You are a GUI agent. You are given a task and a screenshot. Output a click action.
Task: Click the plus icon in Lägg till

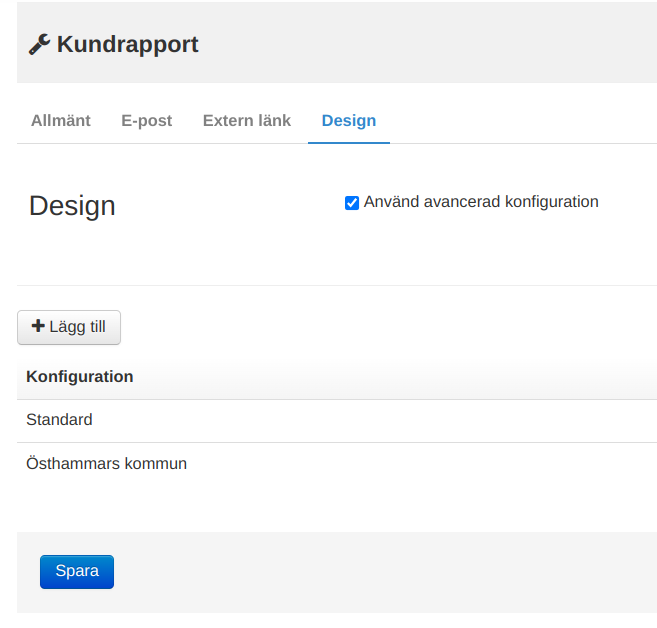(x=39, y=327)
